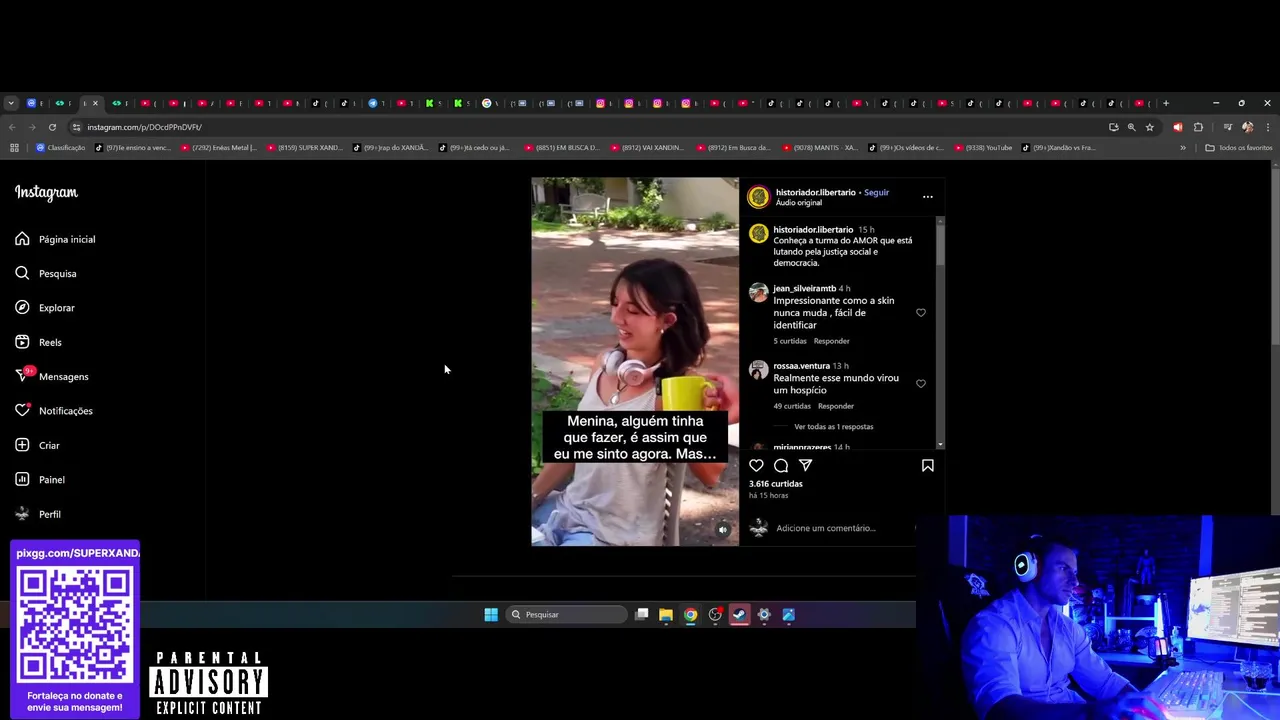Open the Chrome three-dot menu

[1268, 127]
